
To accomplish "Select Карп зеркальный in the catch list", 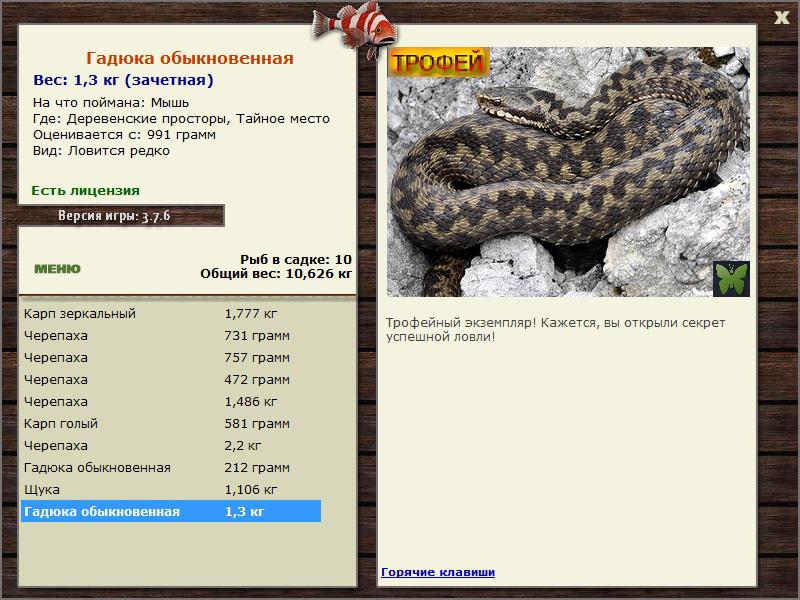I will 171,313.
